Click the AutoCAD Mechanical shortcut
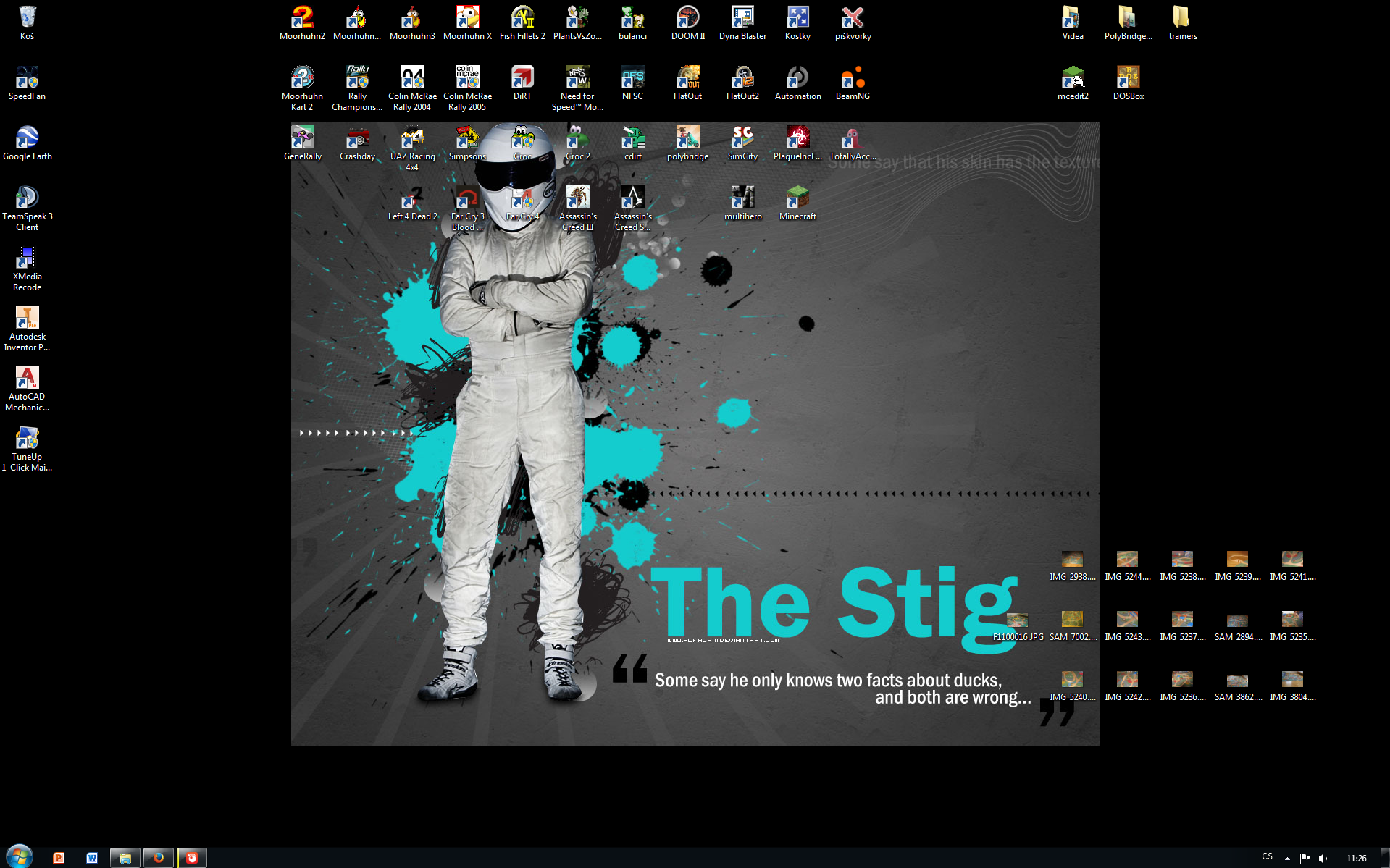 click(x=27, y=389)
